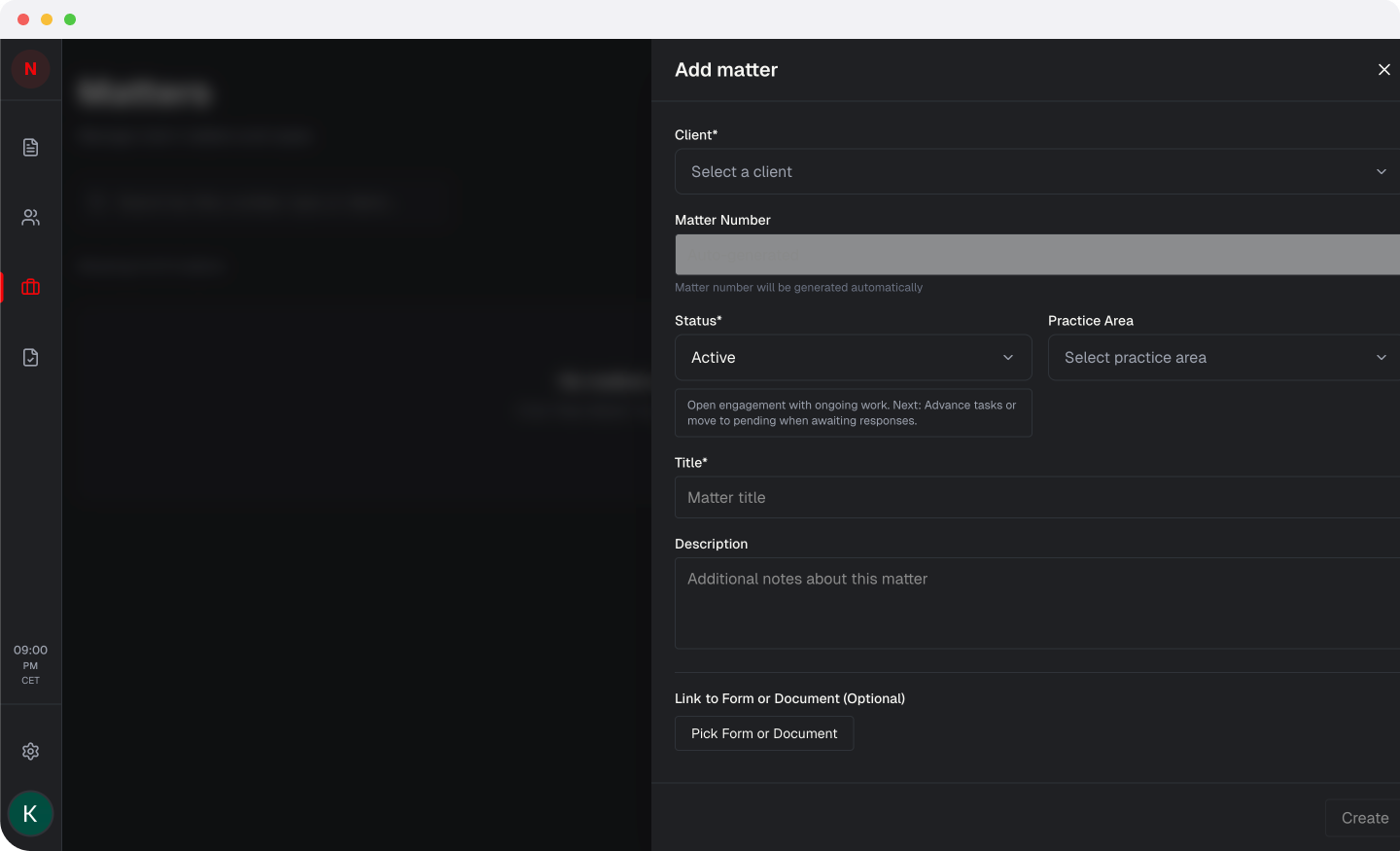Click the Pick Form or Document button
Image resolution: width=1400 pixels, height=851 pixels.
(763, 733)
